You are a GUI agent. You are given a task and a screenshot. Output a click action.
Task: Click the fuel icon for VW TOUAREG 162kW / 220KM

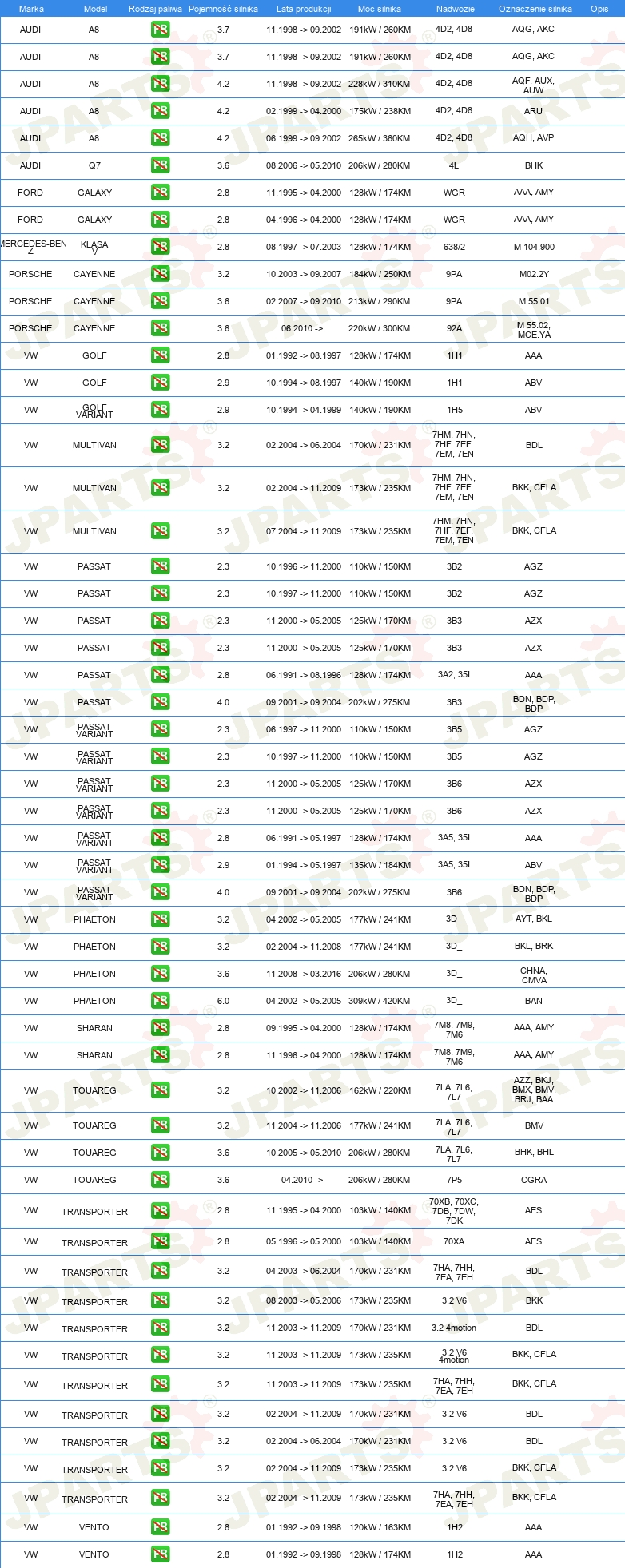pos(160,1090)
